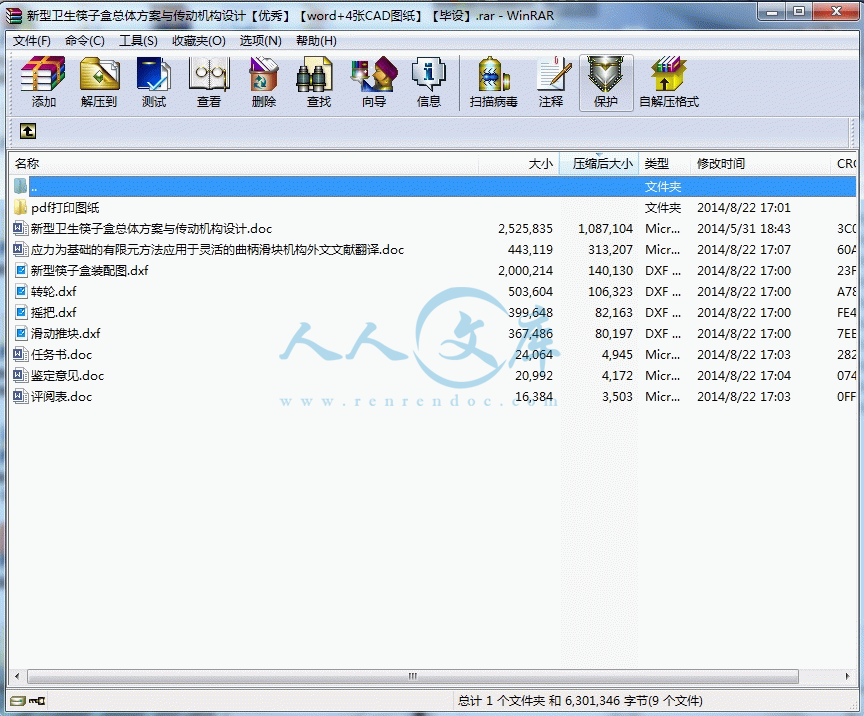
Task: Click size value 2,525,835
Action: [525, 229]
